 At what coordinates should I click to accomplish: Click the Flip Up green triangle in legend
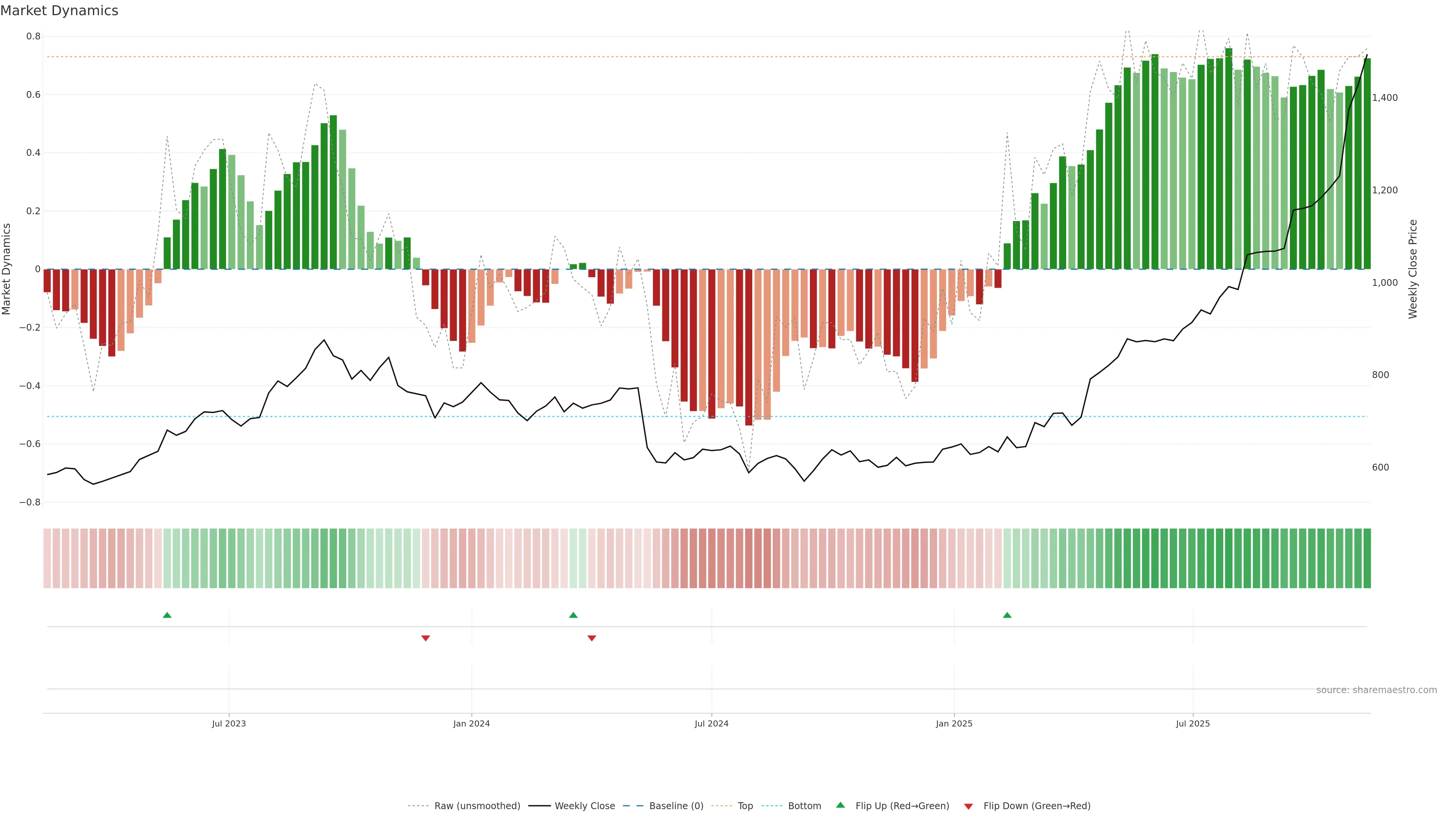coord(841,805)
